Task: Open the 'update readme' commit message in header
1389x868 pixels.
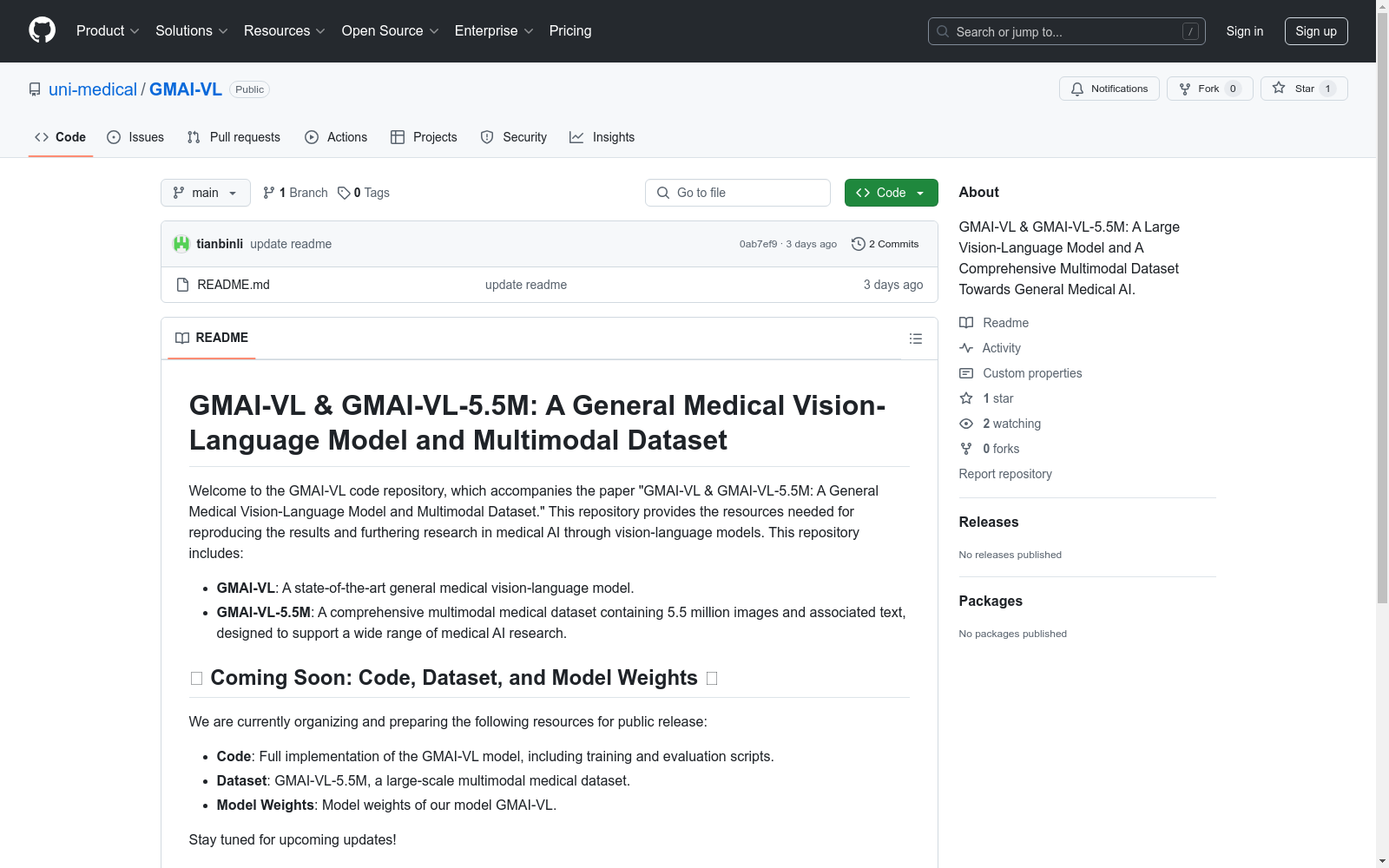Action: coord(291,244)
